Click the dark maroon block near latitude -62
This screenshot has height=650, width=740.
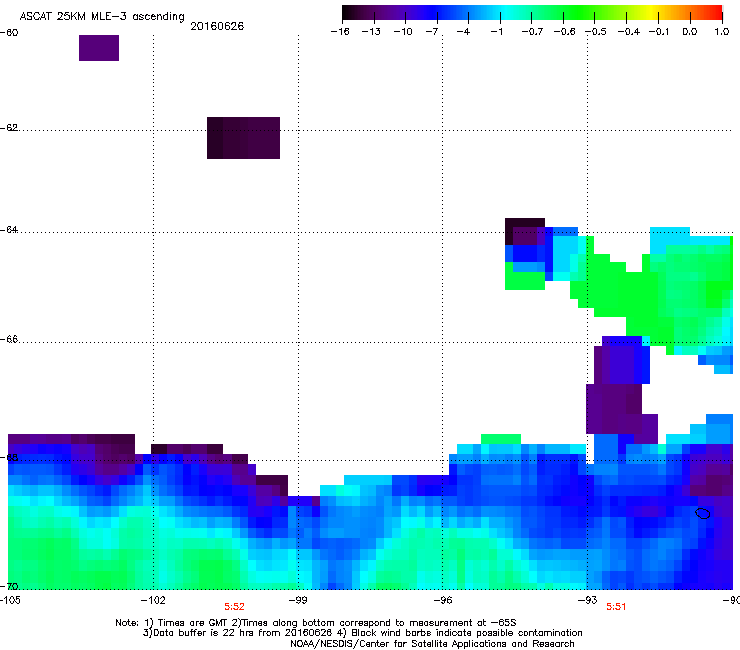(x=244, y=138)
